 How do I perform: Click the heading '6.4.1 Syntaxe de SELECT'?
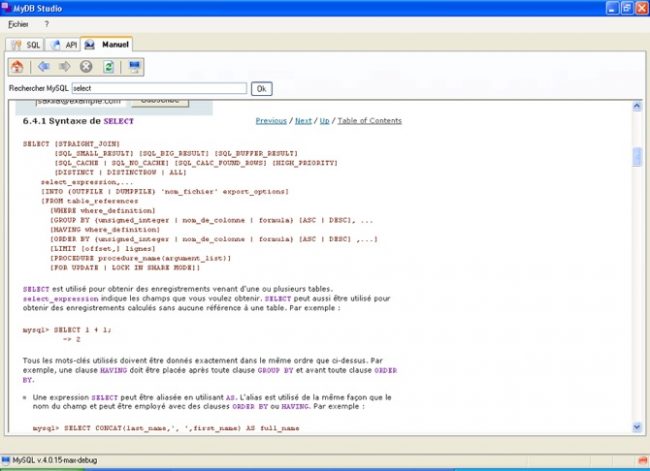78,121
